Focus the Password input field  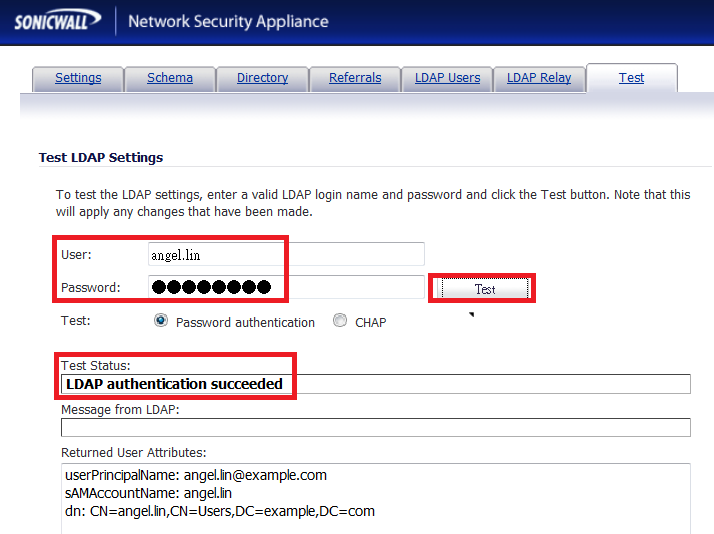pyautogui.click(x=285, y=287)
